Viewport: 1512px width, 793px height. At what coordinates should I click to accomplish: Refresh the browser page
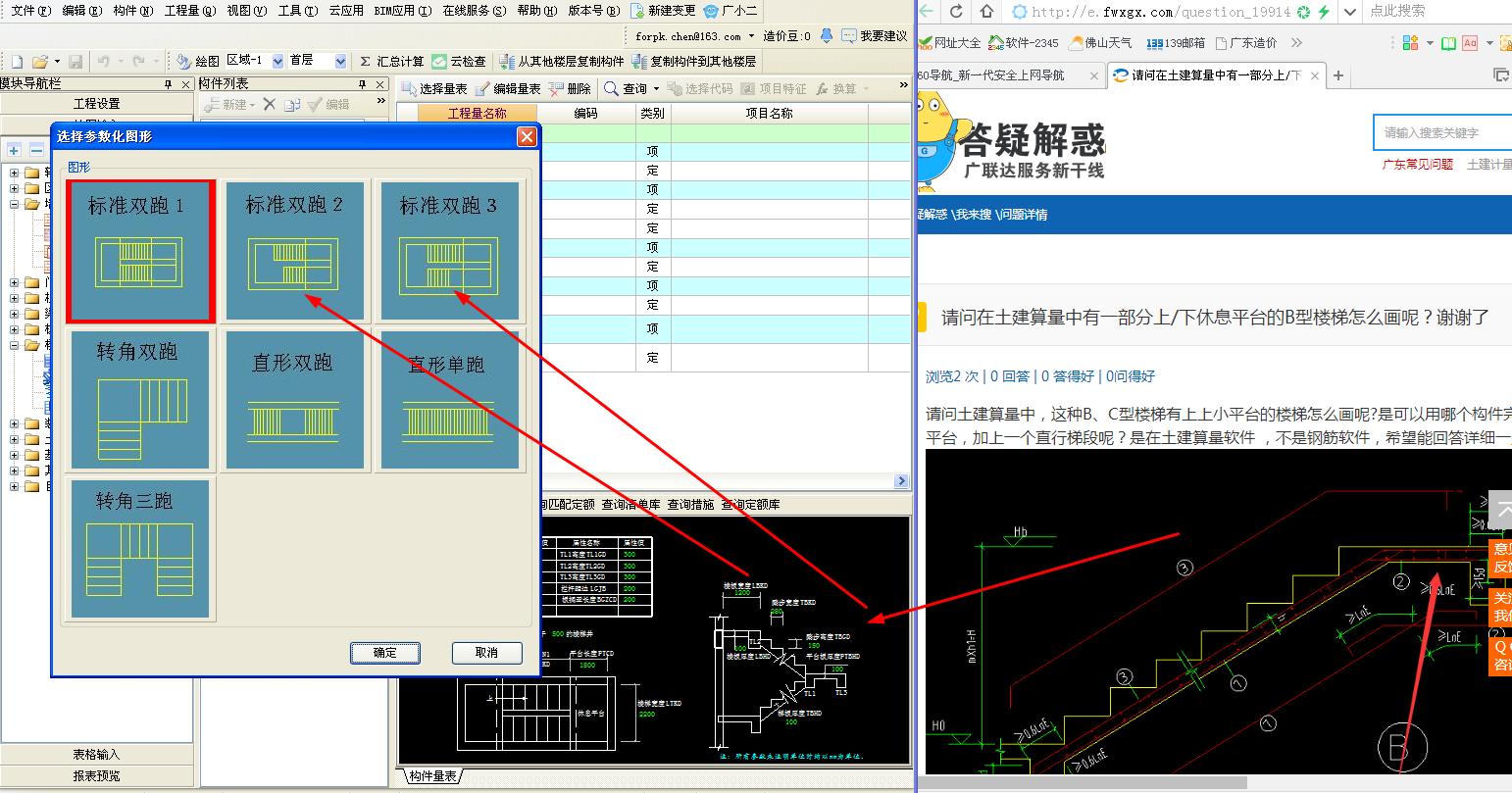(956, 12)
